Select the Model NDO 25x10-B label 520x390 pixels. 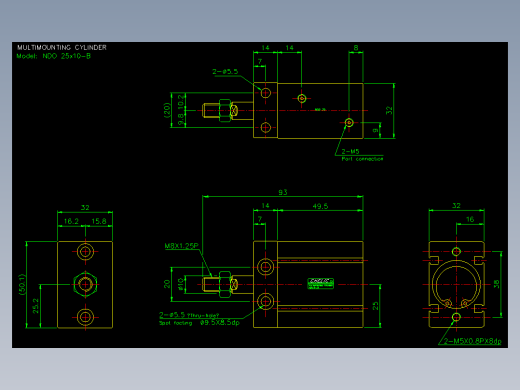(x=53, y=56)
